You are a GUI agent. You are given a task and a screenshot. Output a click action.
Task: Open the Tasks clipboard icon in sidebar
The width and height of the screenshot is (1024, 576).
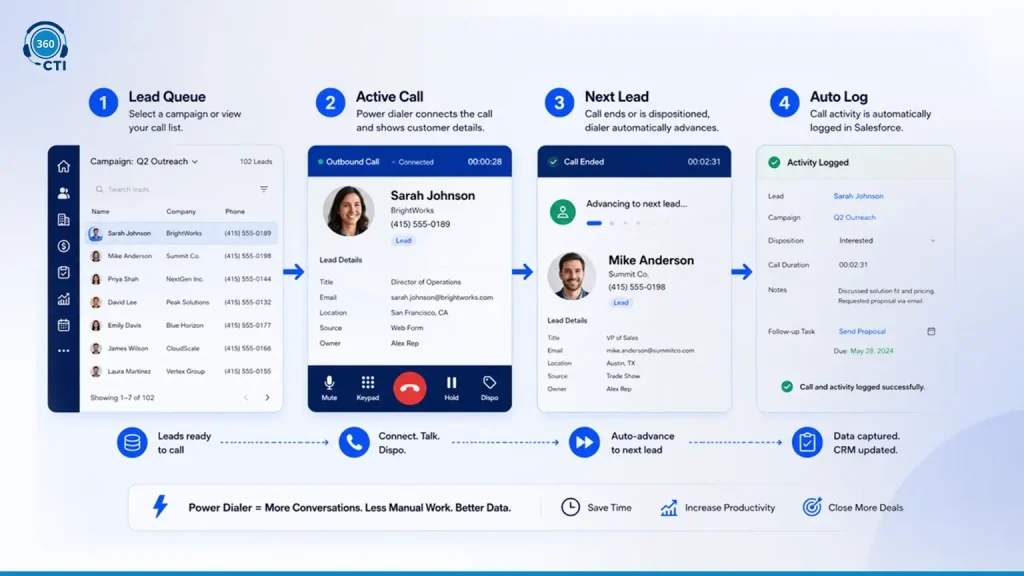click(63, 272)
